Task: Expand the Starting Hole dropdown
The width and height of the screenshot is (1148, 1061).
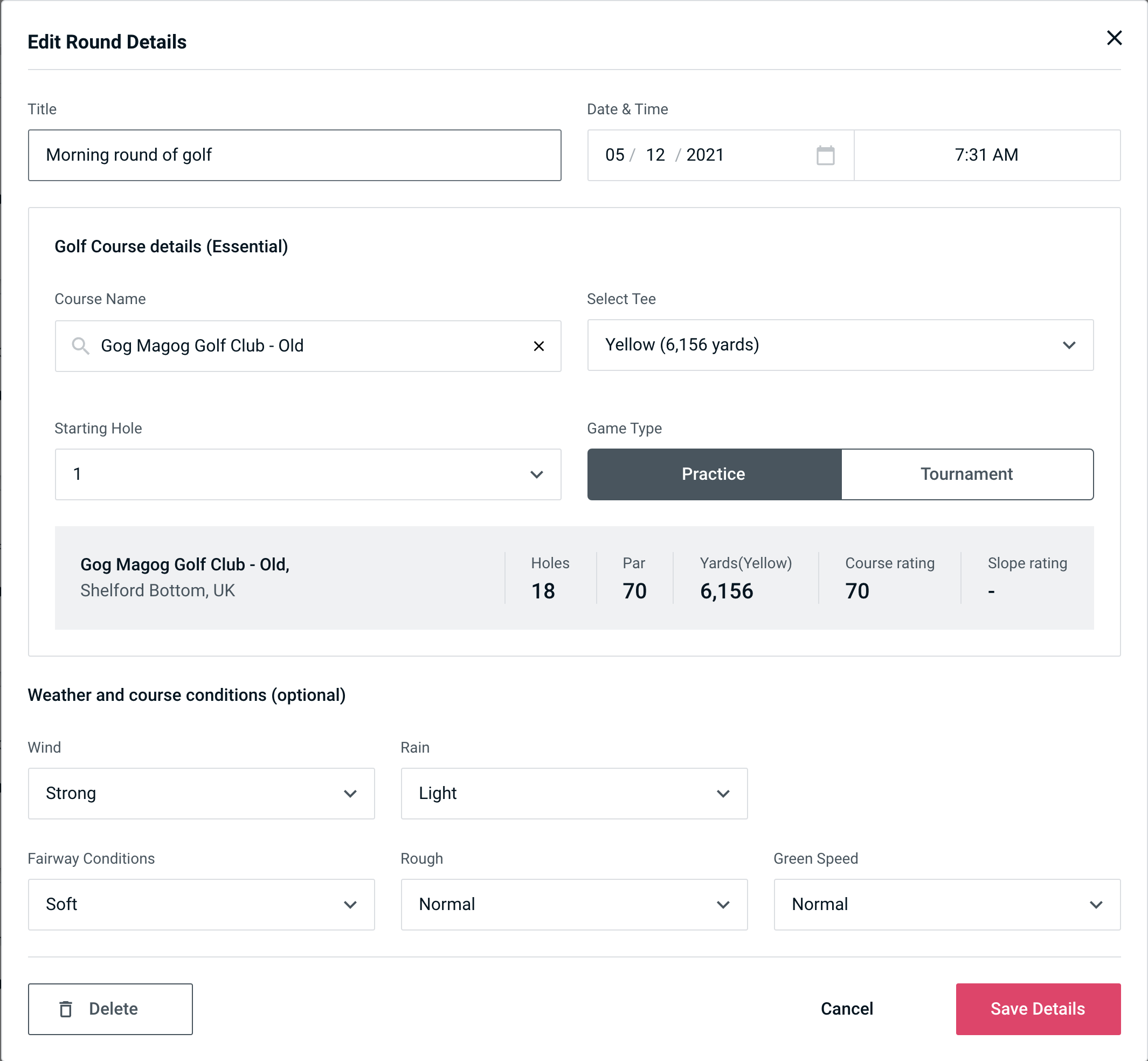Action: point(307,474)
